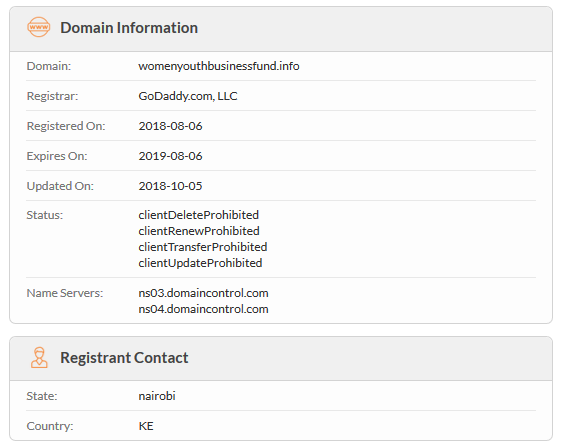Select the country code KE
Image resolution: width=561 pixels, height=447 pixels.
point(146,426)
